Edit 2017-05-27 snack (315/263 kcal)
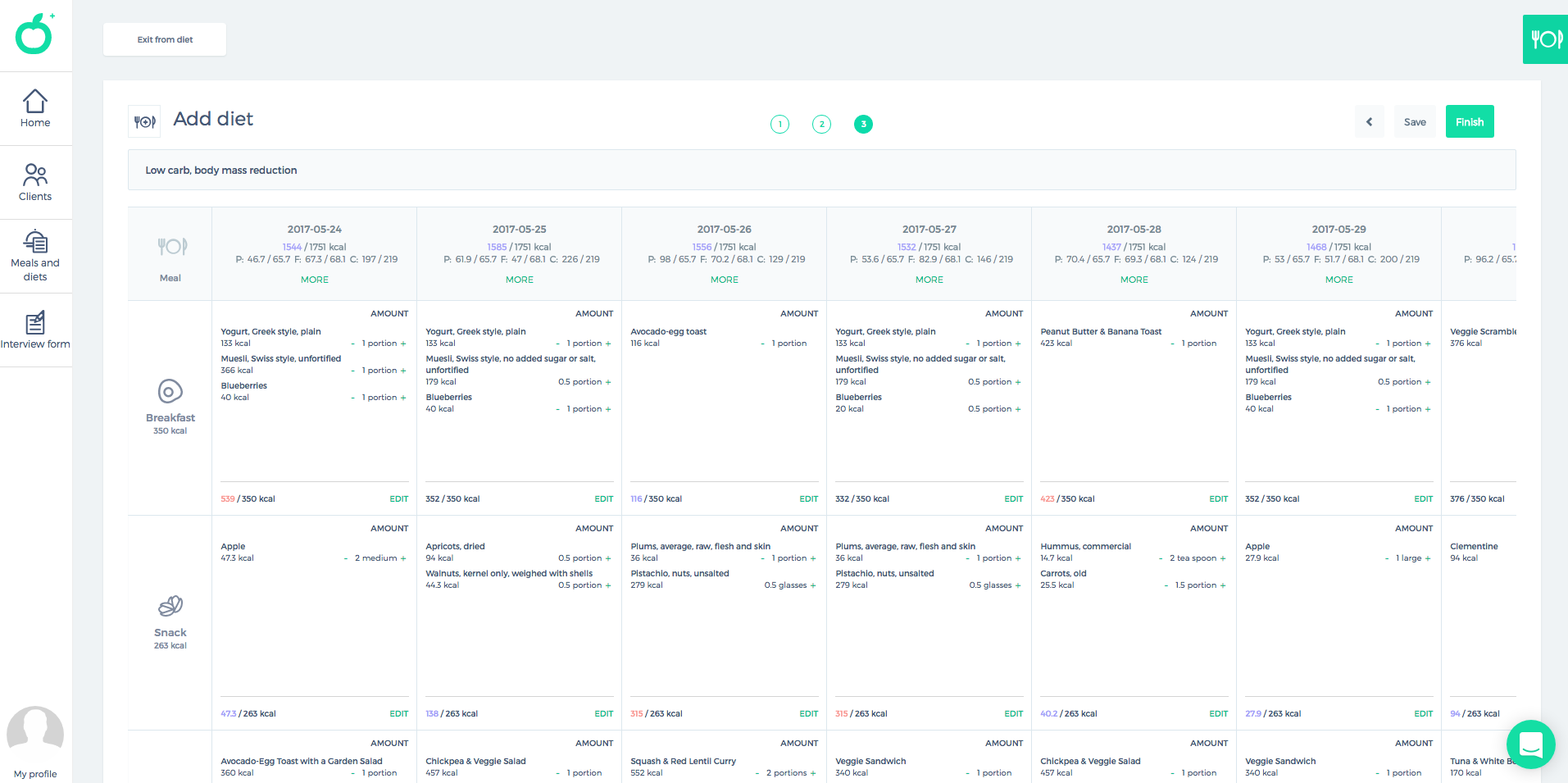1568x783 pixels. point(1014,714)
